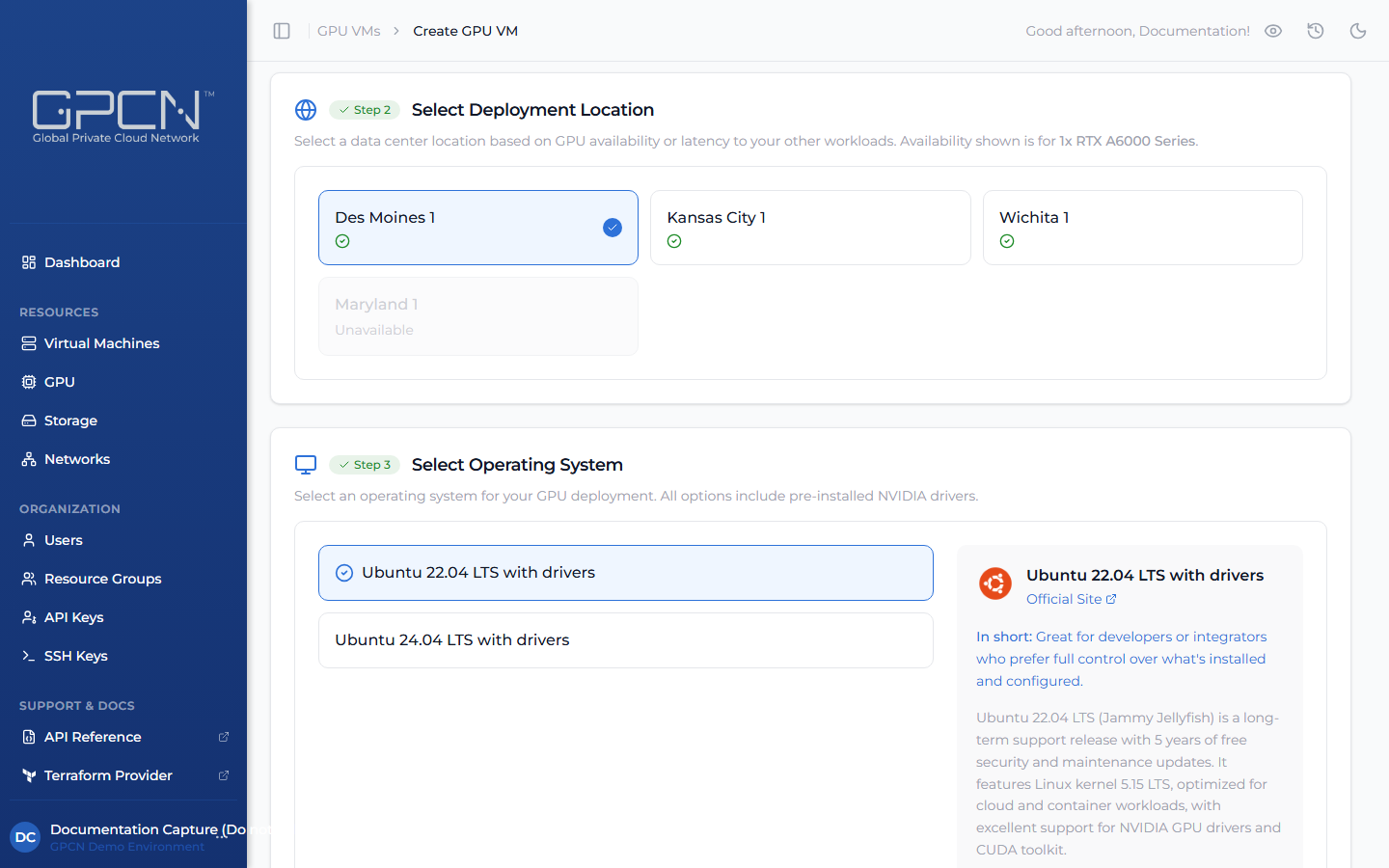Click availability check icon under Des Moines 1

pos(342,241)
